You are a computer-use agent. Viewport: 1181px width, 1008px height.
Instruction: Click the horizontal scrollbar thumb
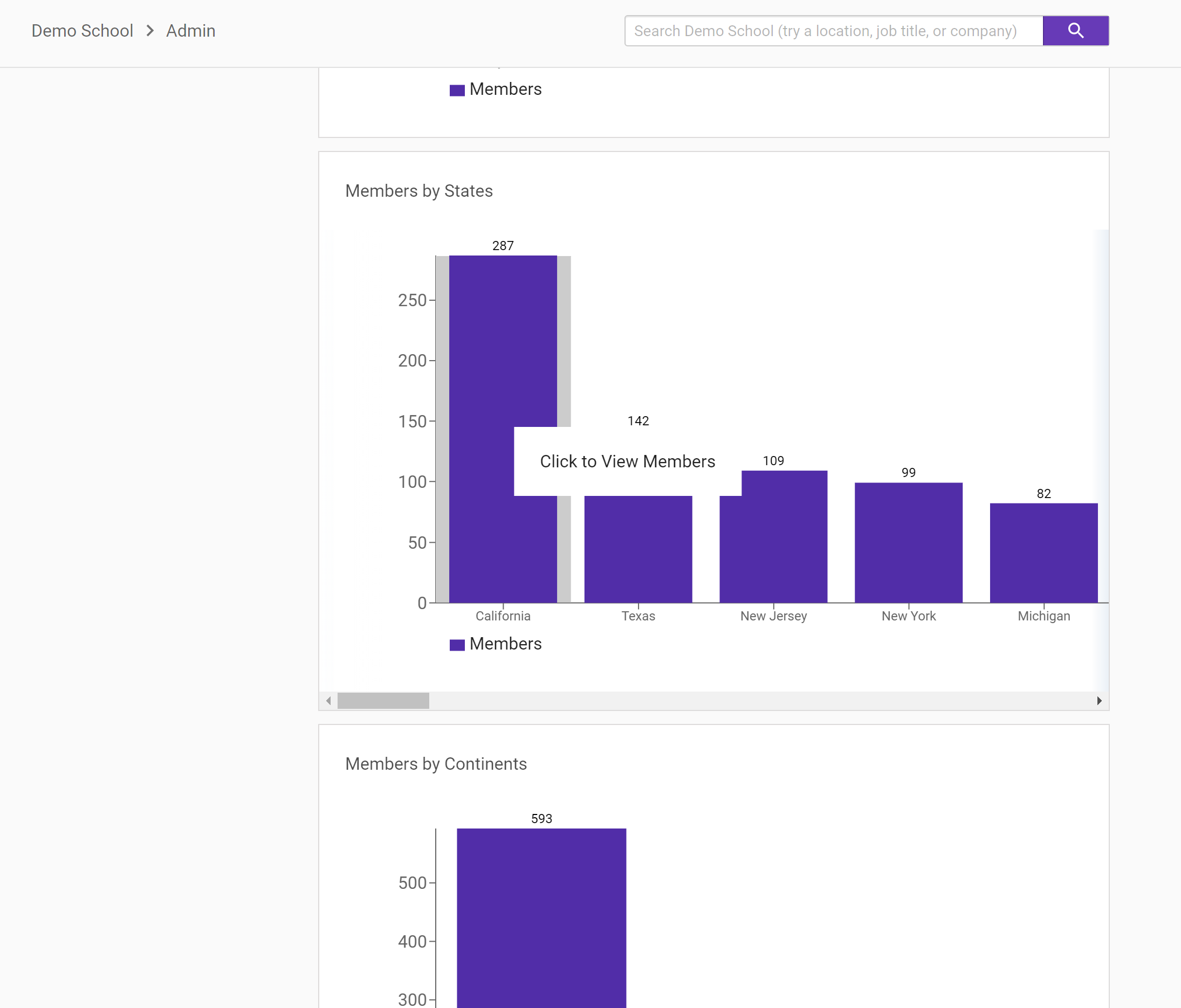tap(383, 700)
